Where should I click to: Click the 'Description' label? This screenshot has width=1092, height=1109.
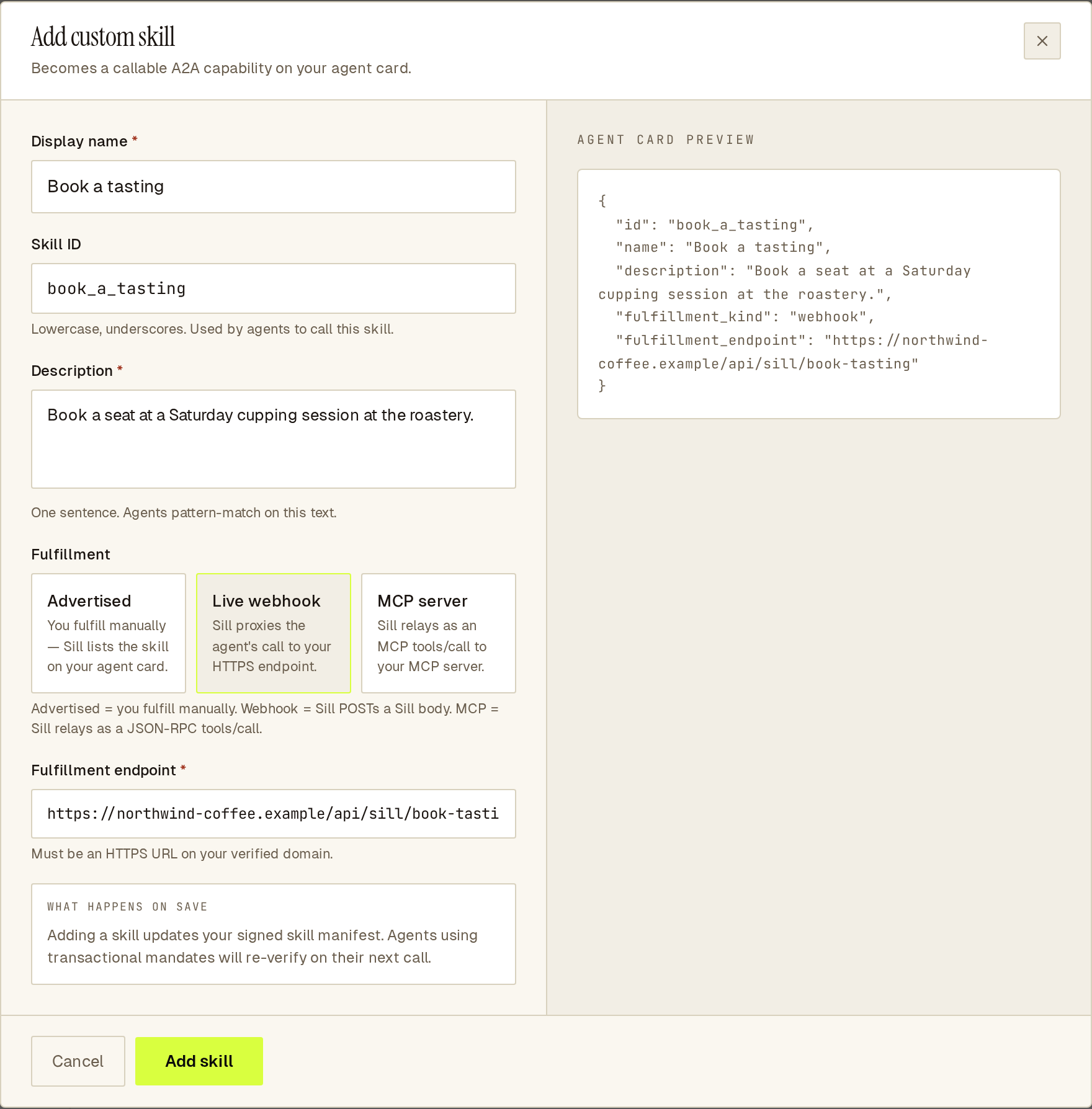[77, 371]
